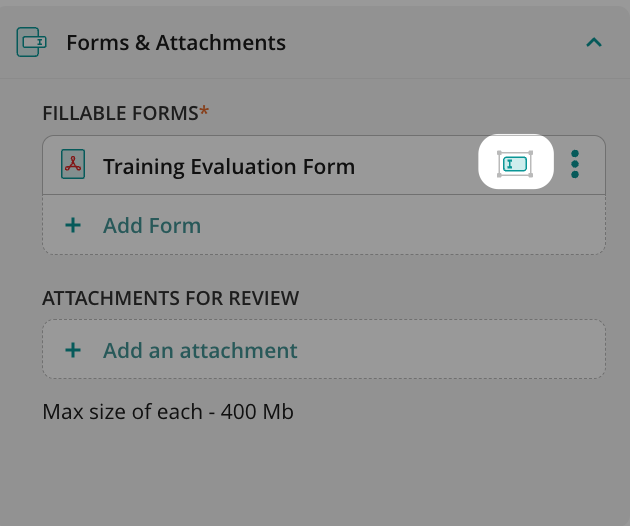Click empty area of the attachment drop zone
This screenshot has height=526, width=630.
[x=450, y=350]
